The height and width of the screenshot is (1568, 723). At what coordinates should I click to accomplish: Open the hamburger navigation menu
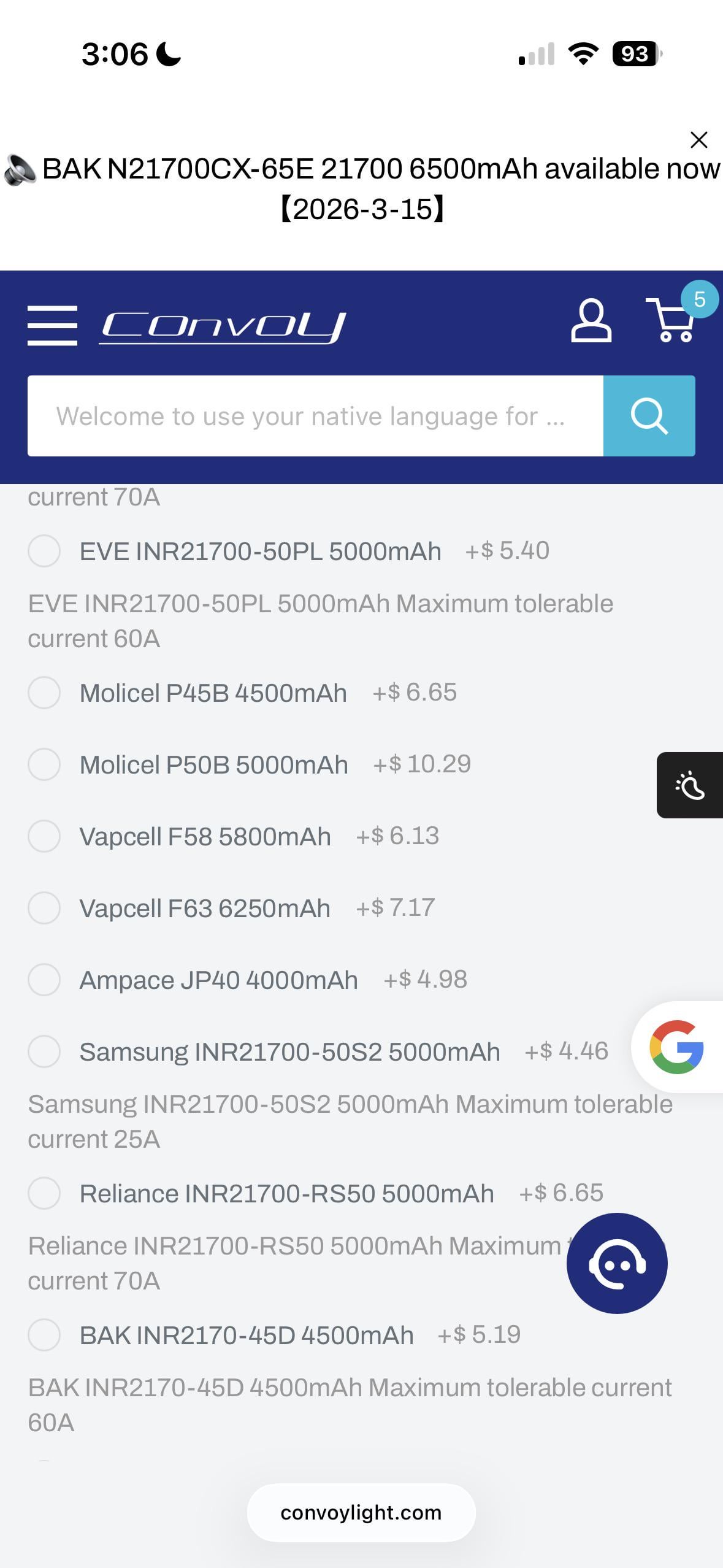(x=52, y=325)
